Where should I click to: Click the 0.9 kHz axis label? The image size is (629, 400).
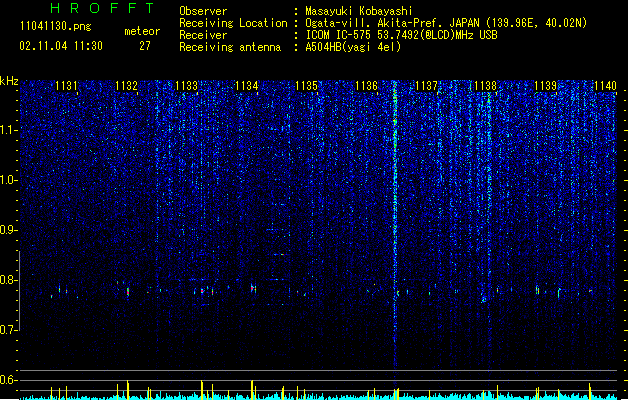pyautogui.click(x=9, y=230)
